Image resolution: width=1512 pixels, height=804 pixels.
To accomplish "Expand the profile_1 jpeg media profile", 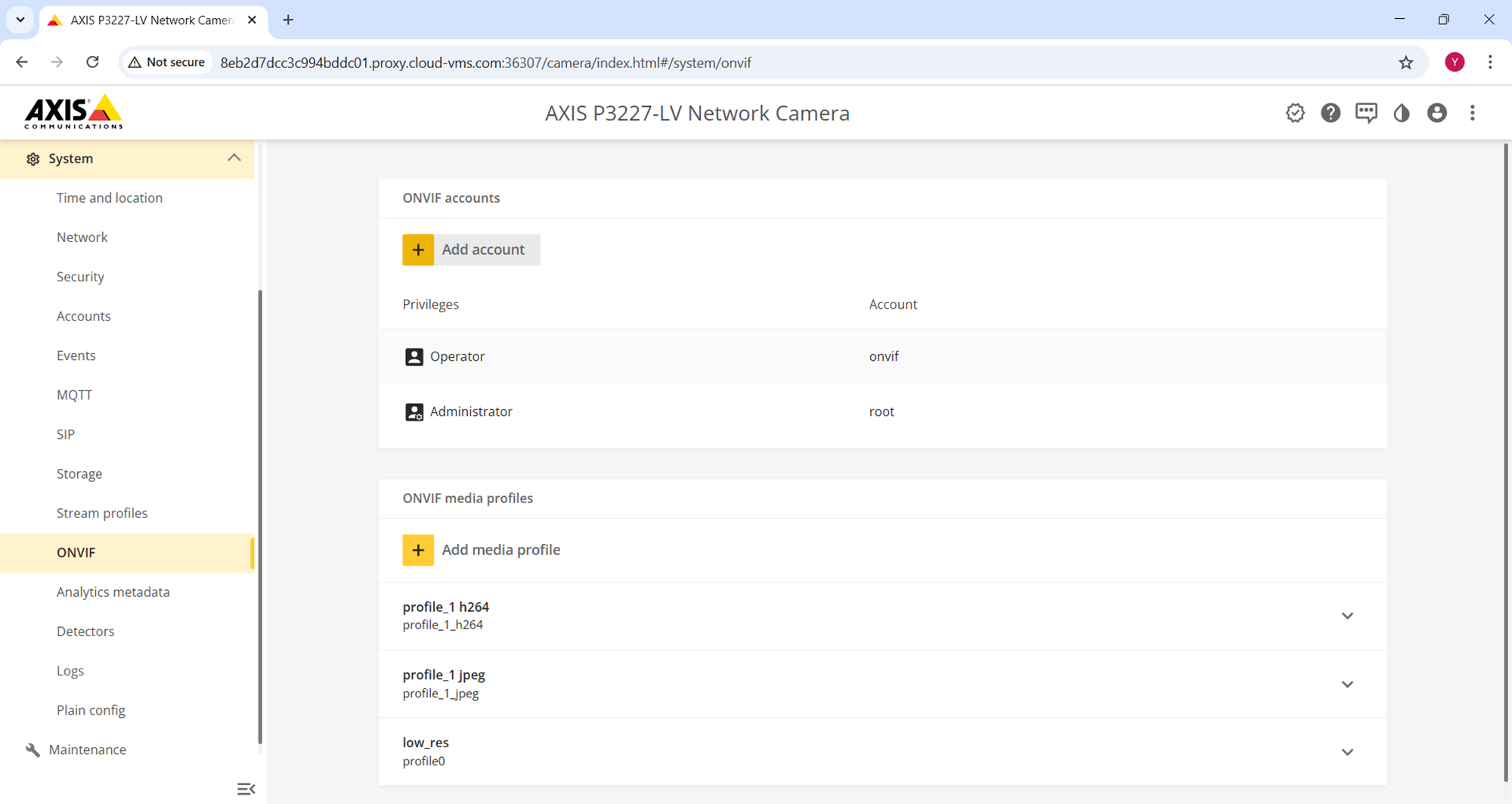I will (1346, 684).
